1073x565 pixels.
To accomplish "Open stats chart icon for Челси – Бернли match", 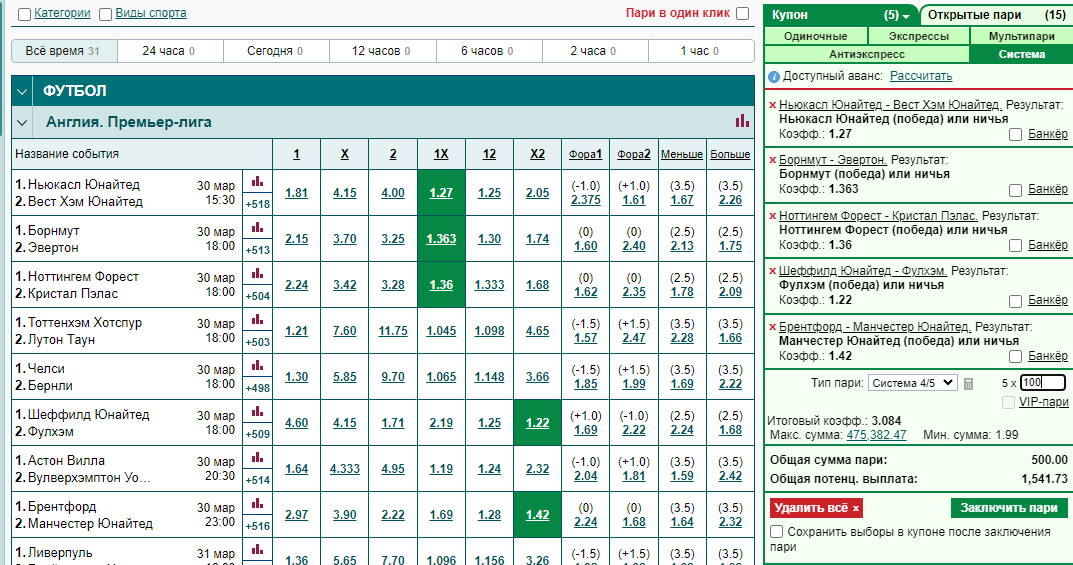I will point(257,366).
